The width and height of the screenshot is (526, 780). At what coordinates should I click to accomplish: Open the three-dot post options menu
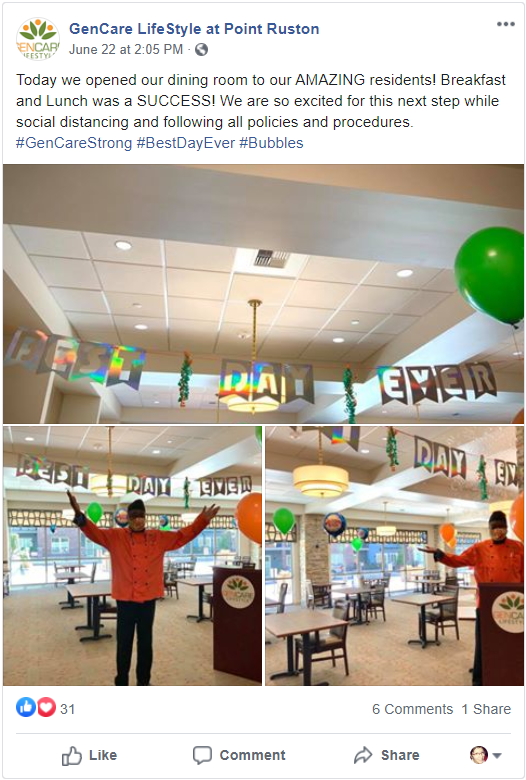tap(505, 24)
